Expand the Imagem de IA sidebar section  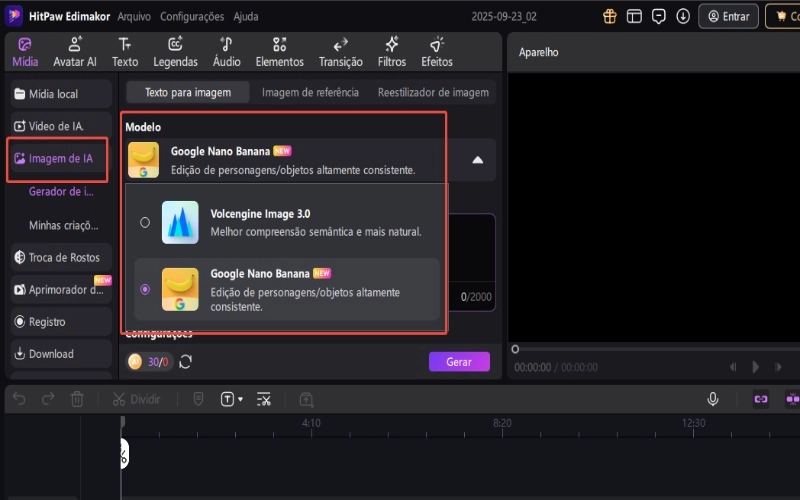(59, 158)
